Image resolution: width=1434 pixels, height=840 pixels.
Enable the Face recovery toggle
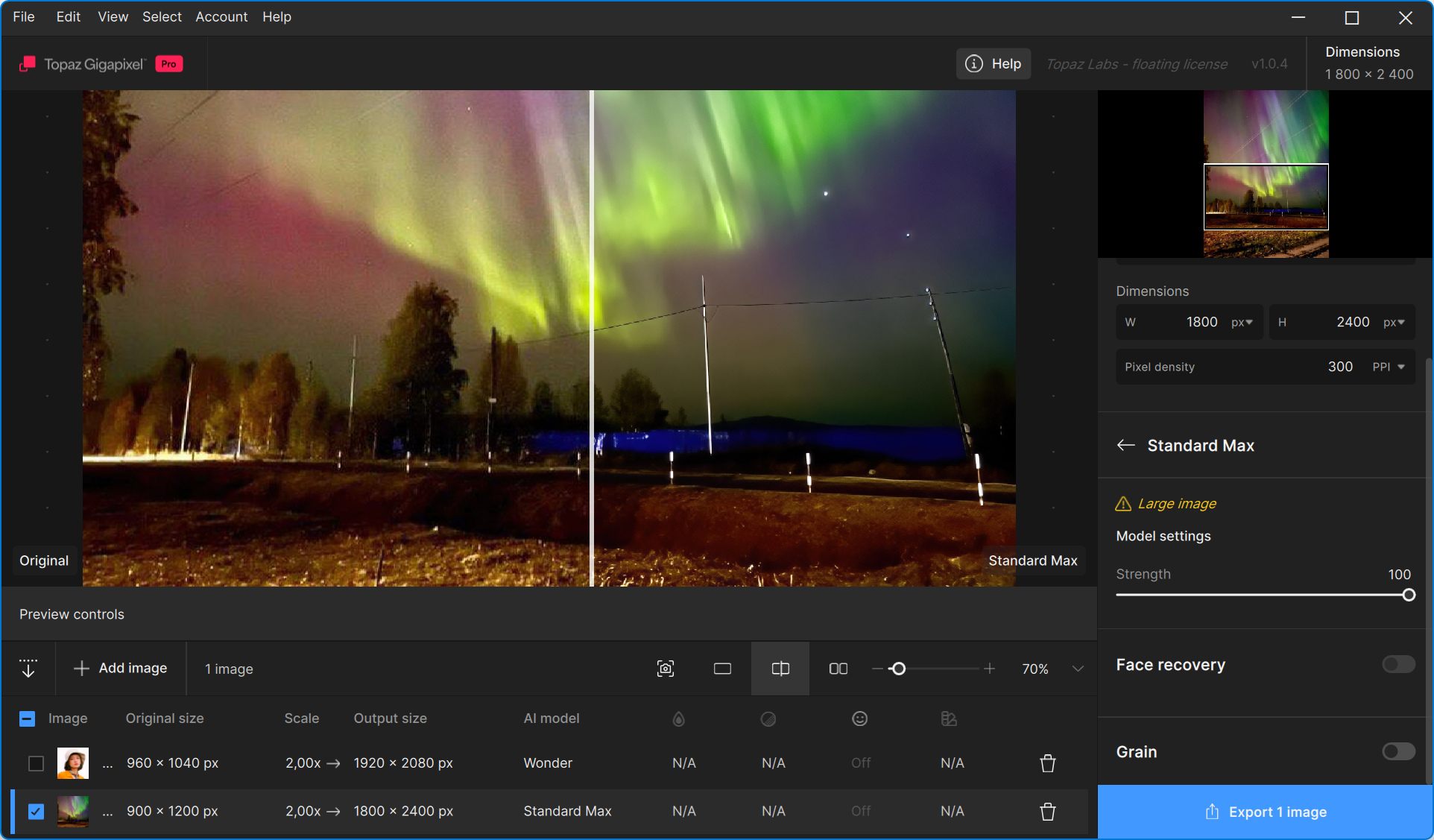click(1398, 664)
